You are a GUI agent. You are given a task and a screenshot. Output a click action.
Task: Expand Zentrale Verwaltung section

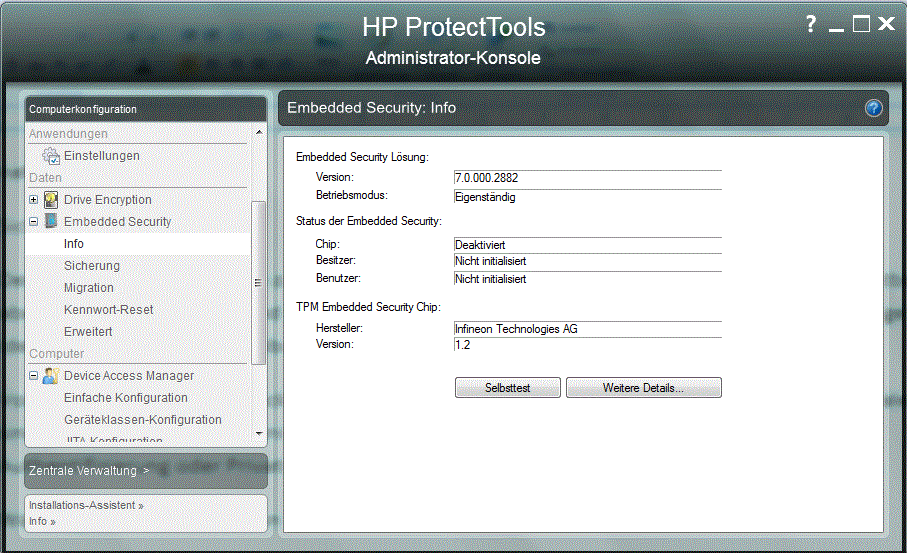[146, 471]
